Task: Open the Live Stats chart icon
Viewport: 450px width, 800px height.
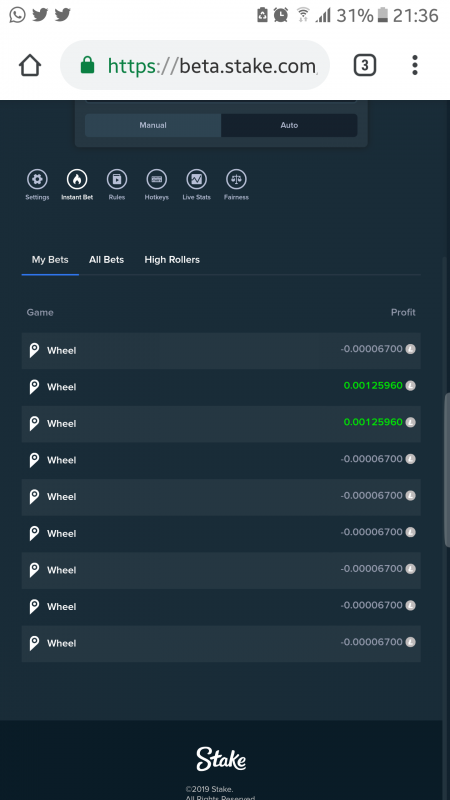Action: [x=196, y=180]
